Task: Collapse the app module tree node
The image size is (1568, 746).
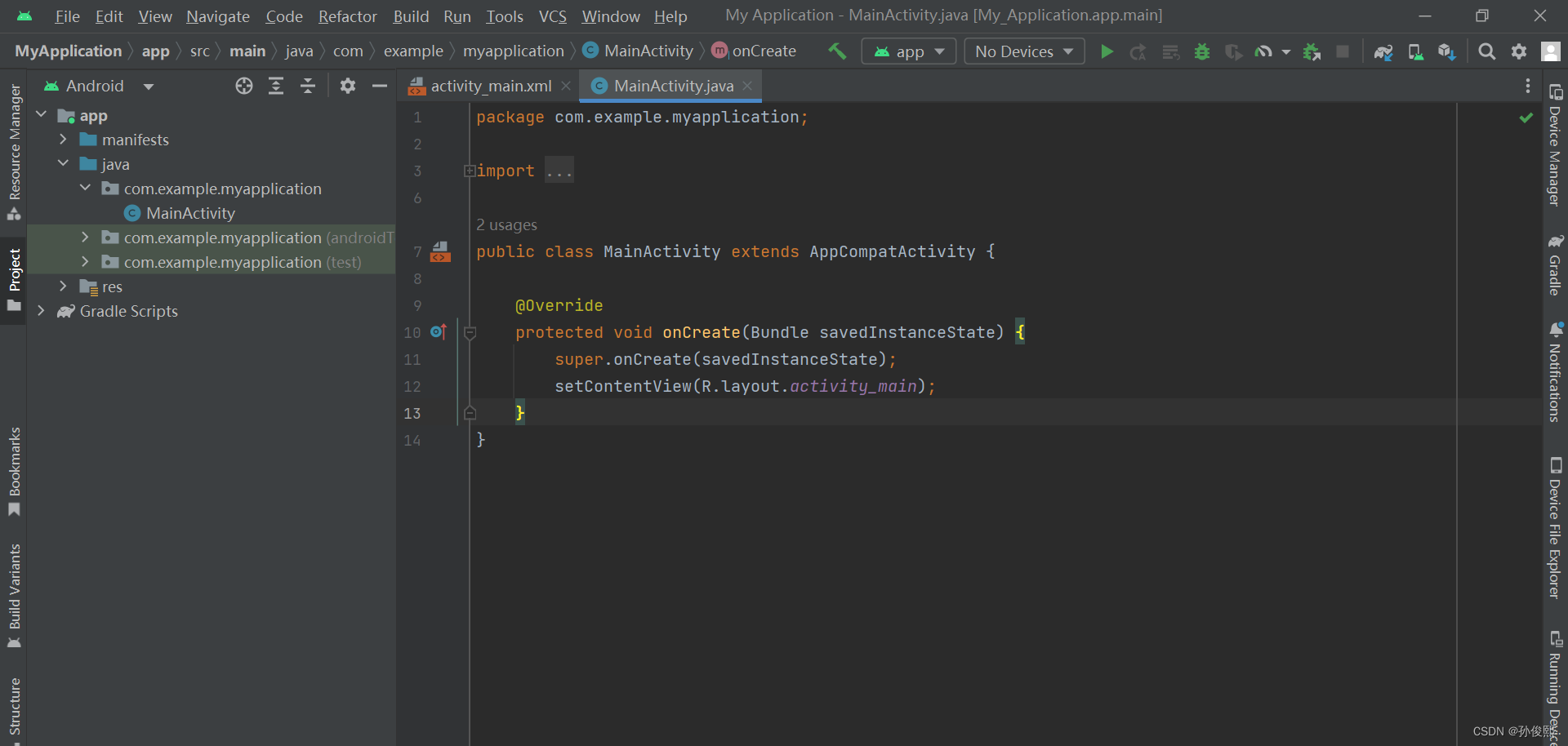Action: (x=41, y=115)
